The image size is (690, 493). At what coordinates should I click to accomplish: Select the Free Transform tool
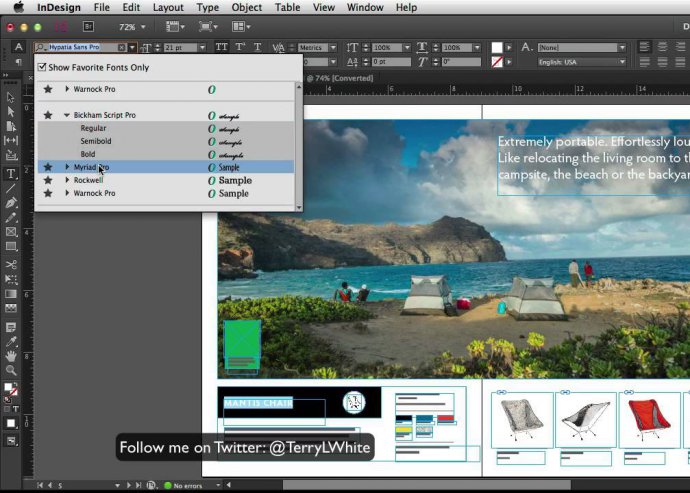[x=11, y=279]
